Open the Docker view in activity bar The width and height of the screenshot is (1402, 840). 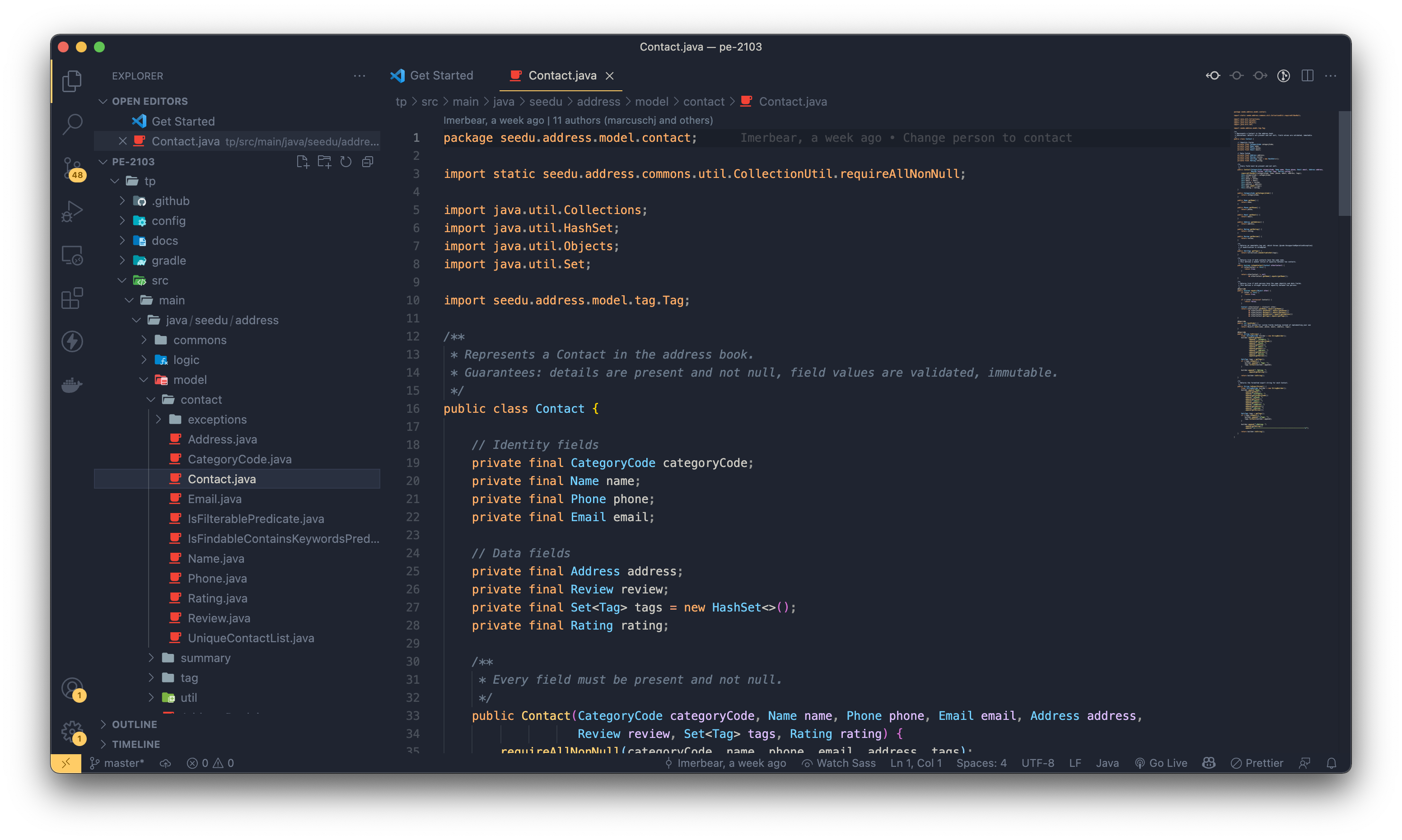[72, 385]
